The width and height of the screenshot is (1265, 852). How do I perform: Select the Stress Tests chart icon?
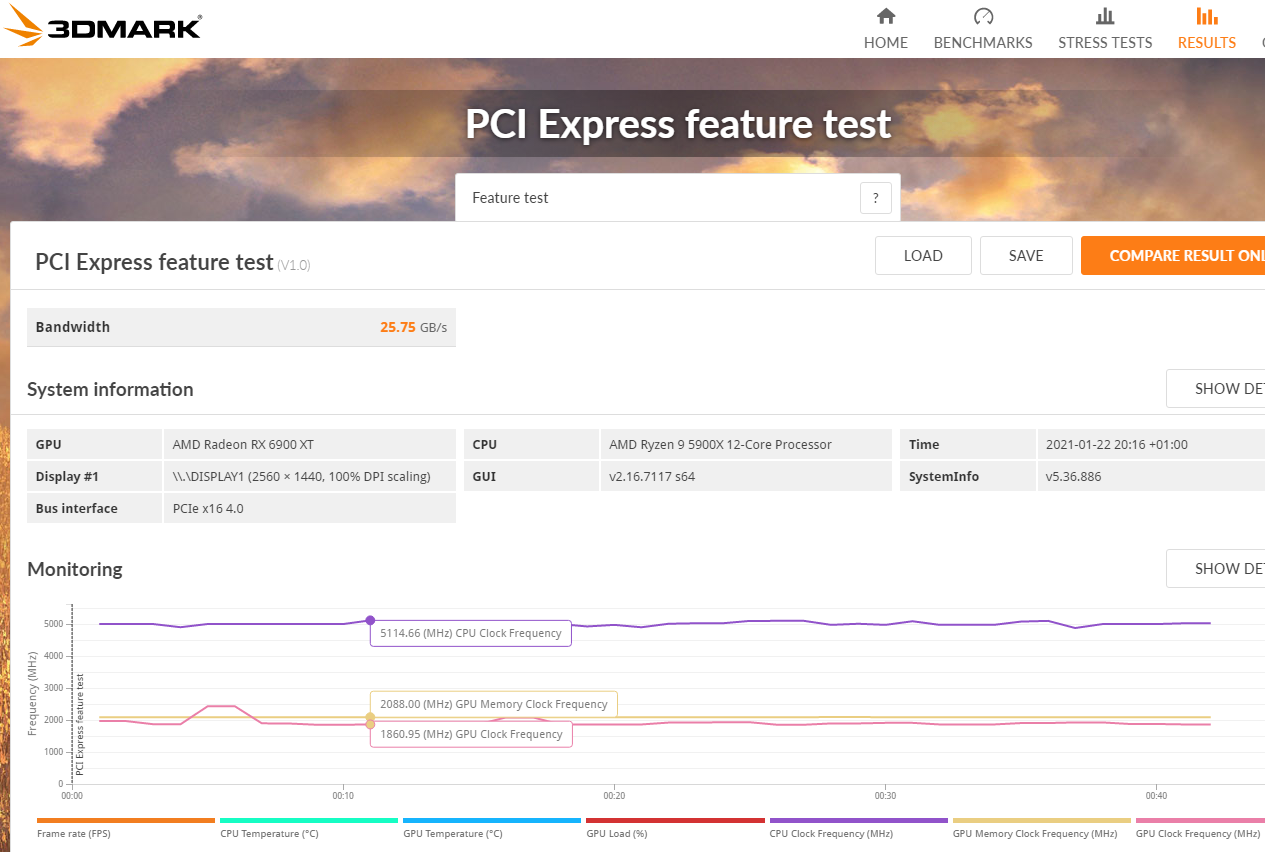1105,16
